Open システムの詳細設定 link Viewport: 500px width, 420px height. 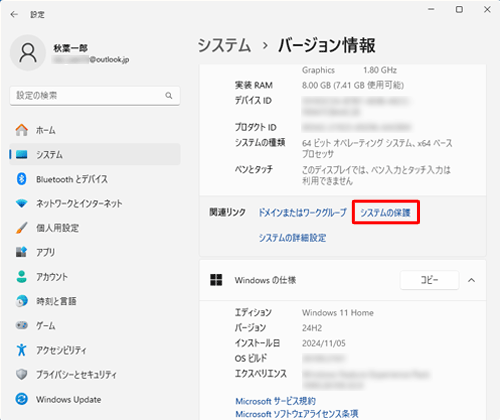(x=292, y=238)
